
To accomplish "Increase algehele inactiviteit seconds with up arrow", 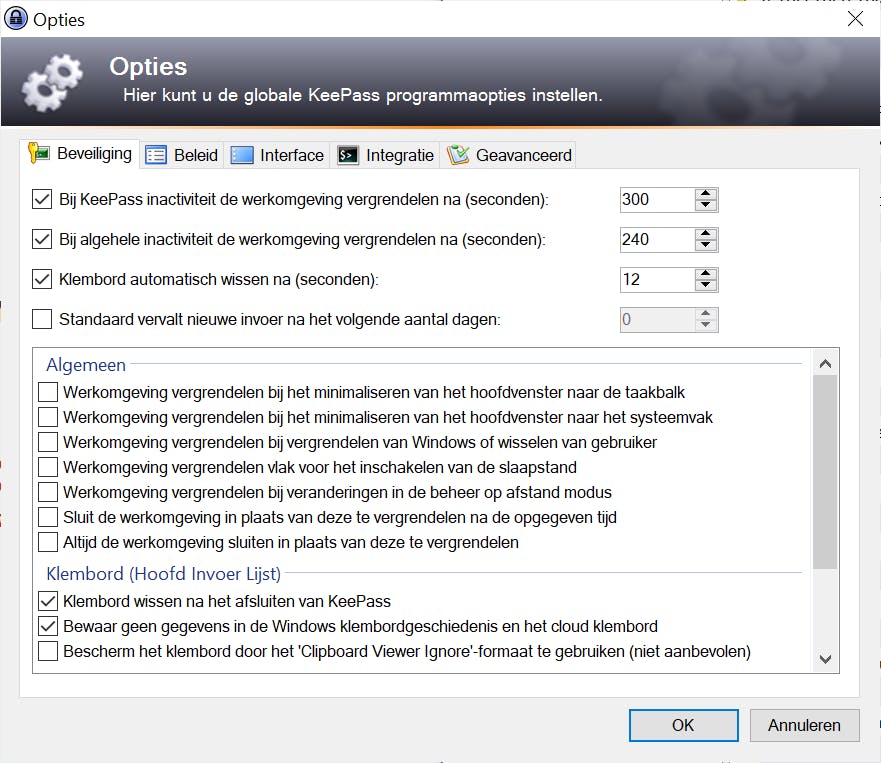I will (706, 234).
